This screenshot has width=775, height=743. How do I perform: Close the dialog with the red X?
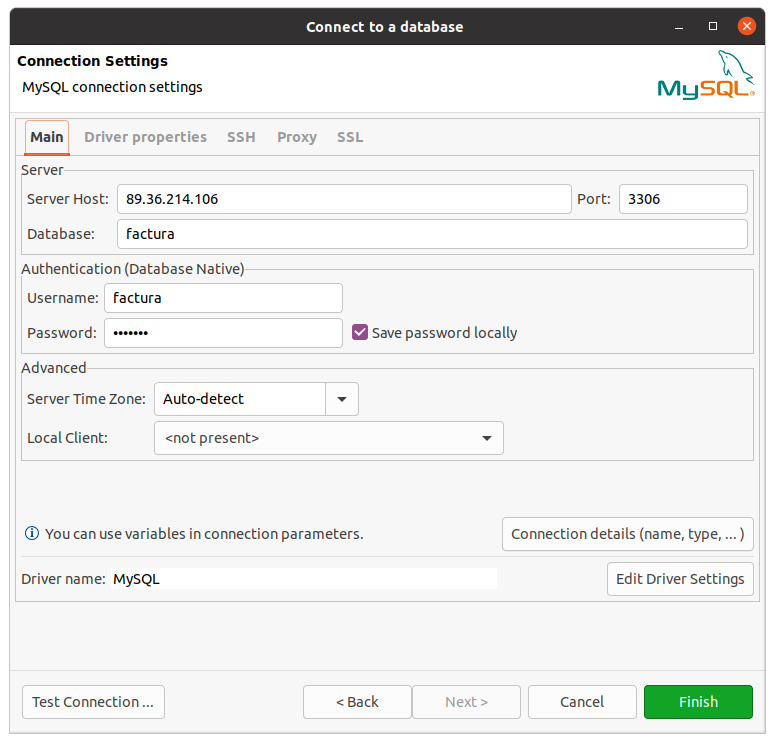tap(746, 27)
